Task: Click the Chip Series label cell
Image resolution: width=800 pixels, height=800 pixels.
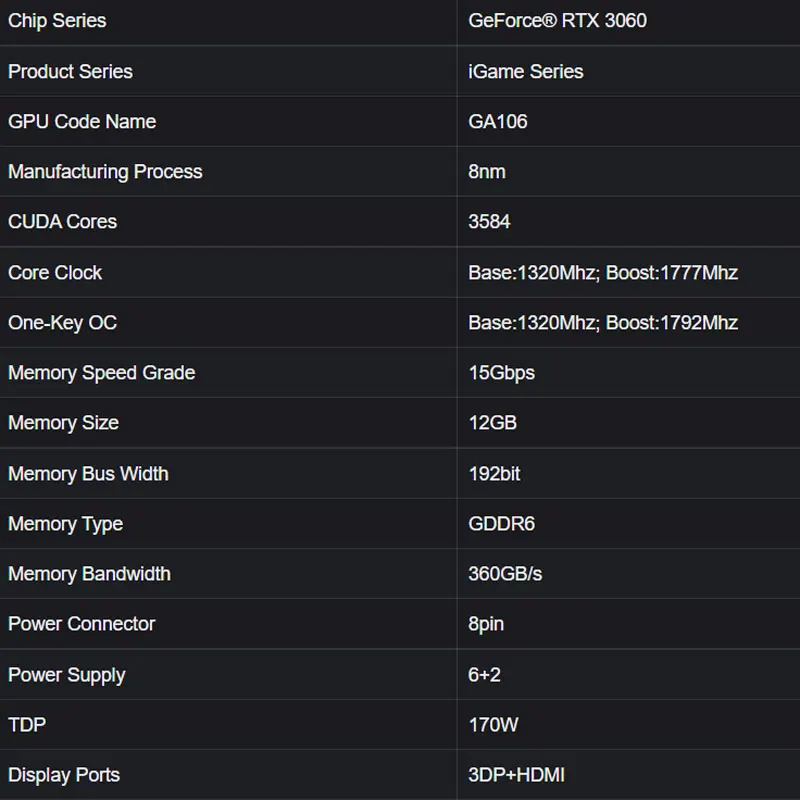Action: click(57, 21)
